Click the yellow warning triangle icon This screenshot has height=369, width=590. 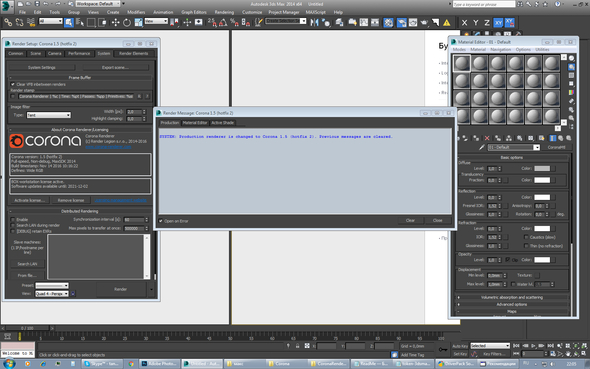[447, 23]
